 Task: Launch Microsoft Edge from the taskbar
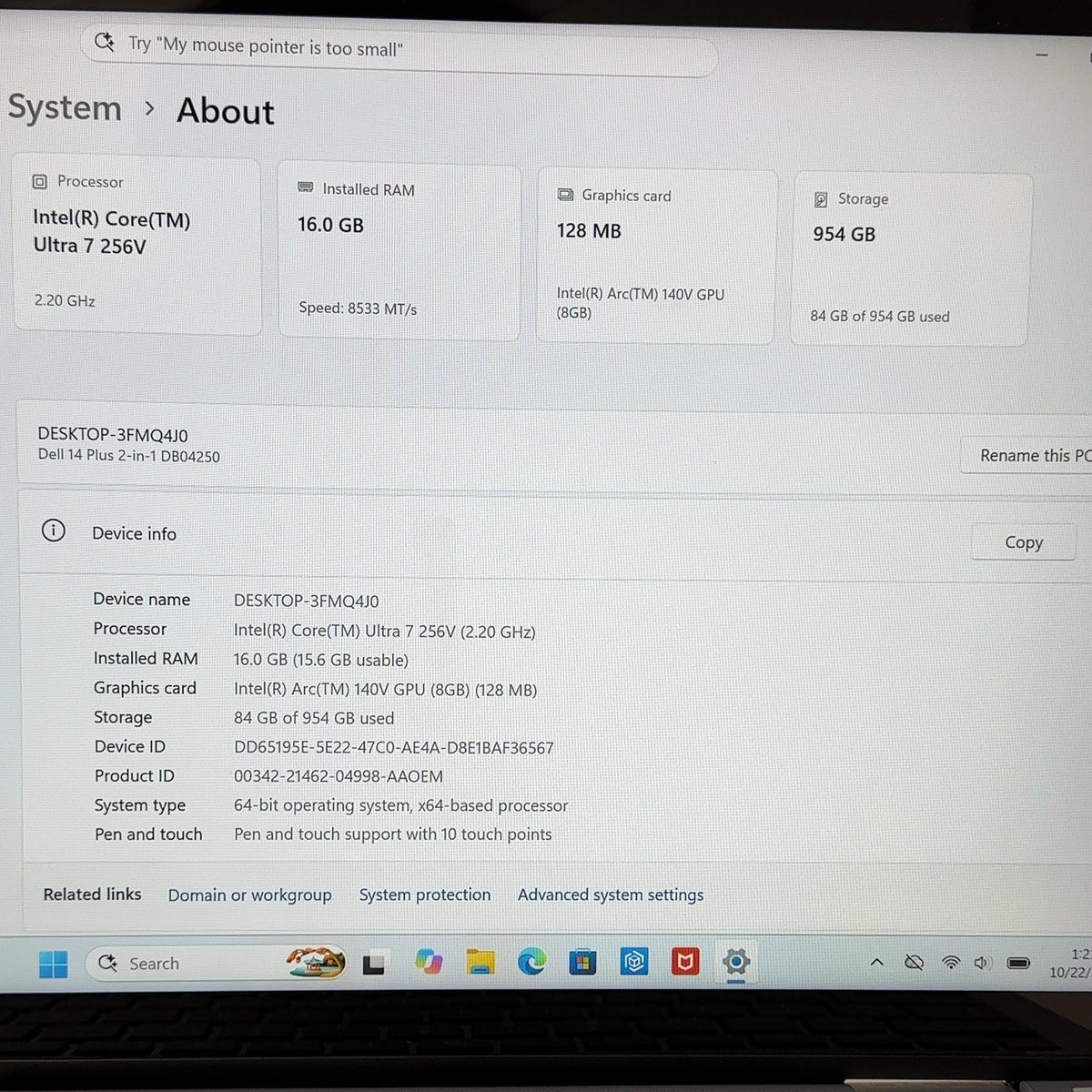click(x=531, y=961)
